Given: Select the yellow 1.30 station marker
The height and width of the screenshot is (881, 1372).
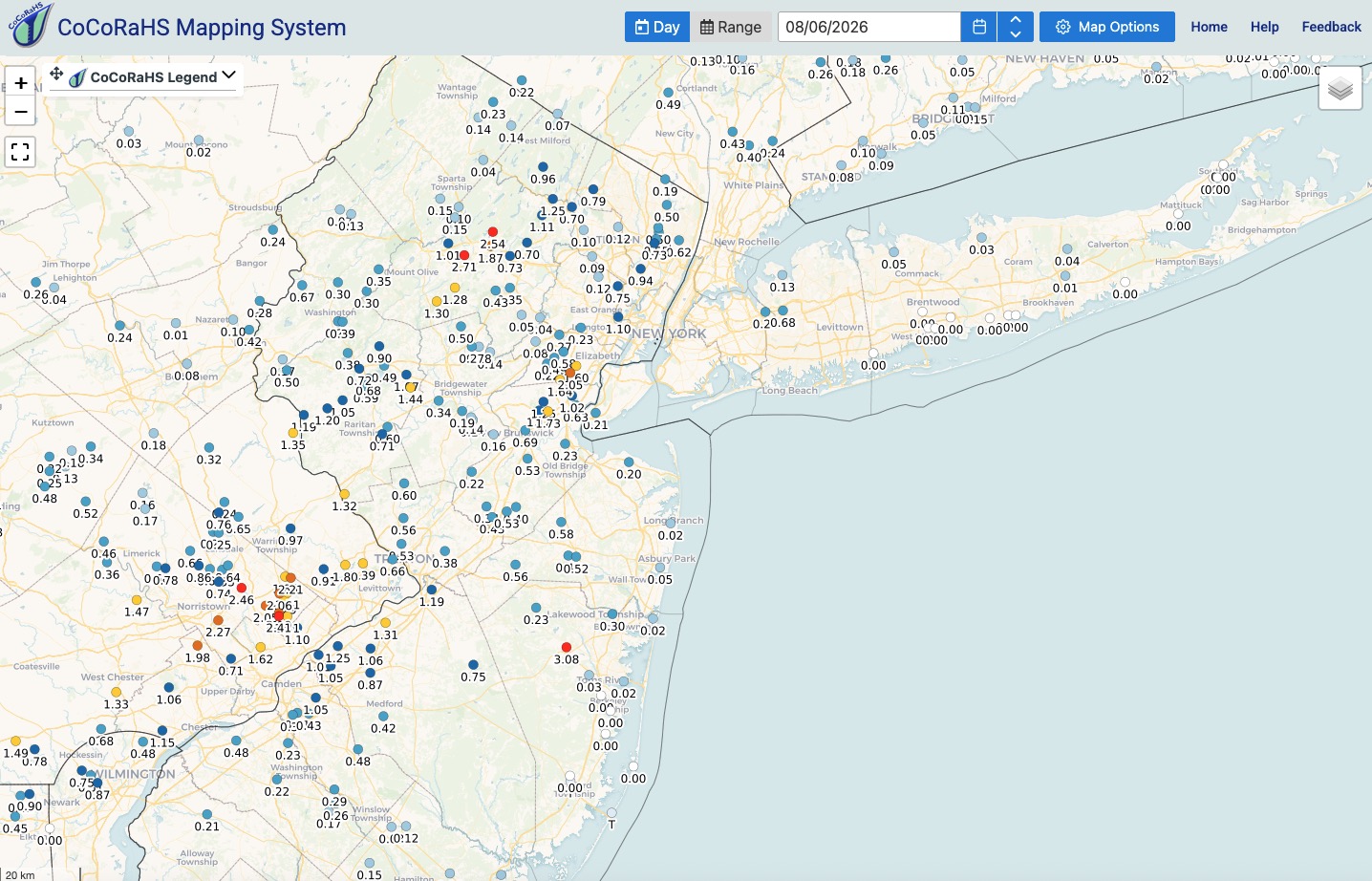Looking at the screenshot, I should [x=437, y=301].
